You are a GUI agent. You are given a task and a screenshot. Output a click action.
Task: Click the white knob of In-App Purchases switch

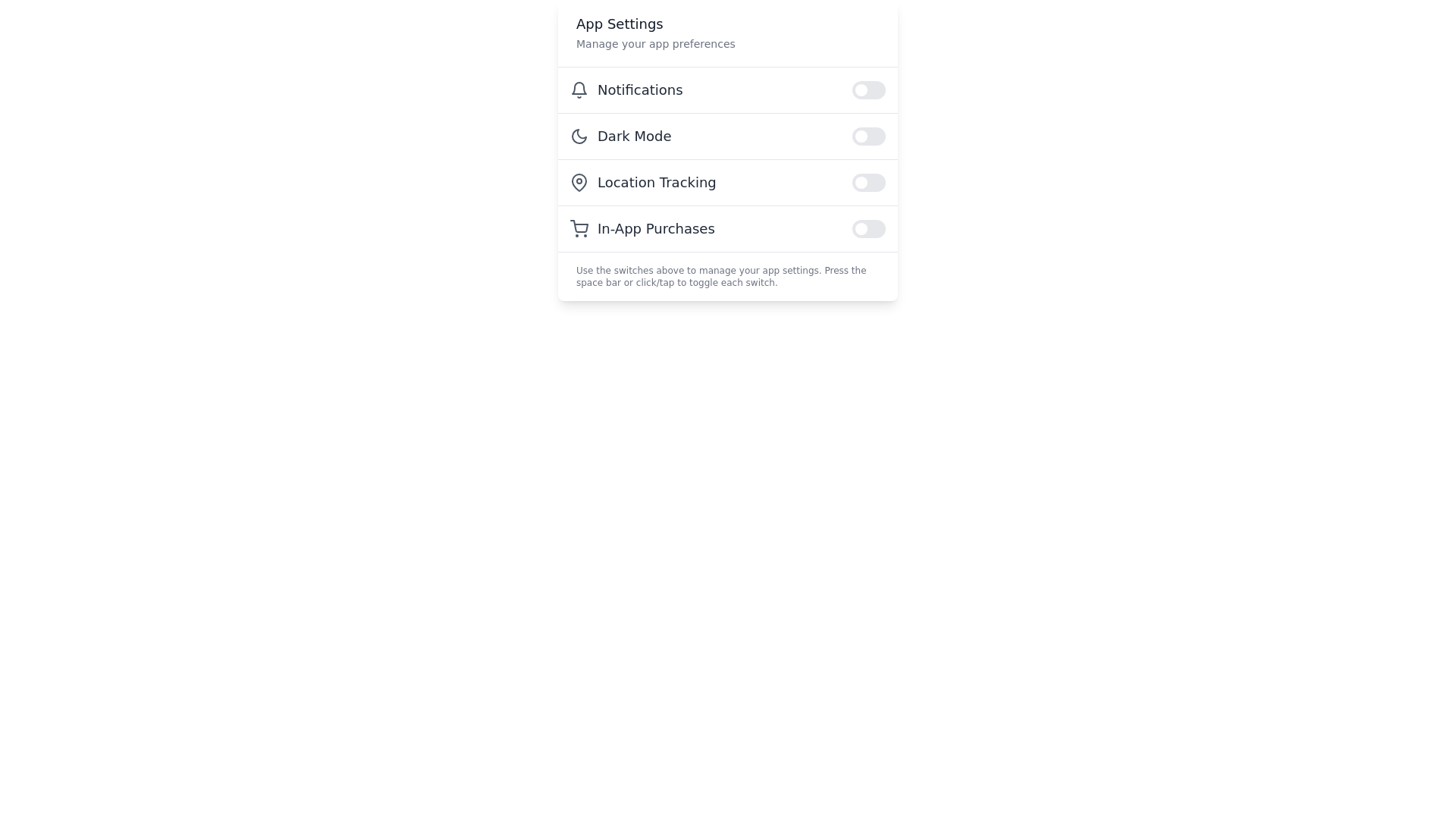pos(861,229)
